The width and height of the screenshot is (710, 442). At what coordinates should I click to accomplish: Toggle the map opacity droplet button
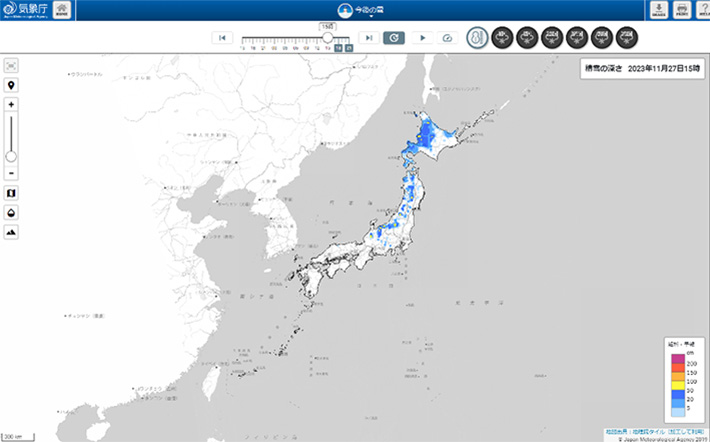(x=11, y=212)
